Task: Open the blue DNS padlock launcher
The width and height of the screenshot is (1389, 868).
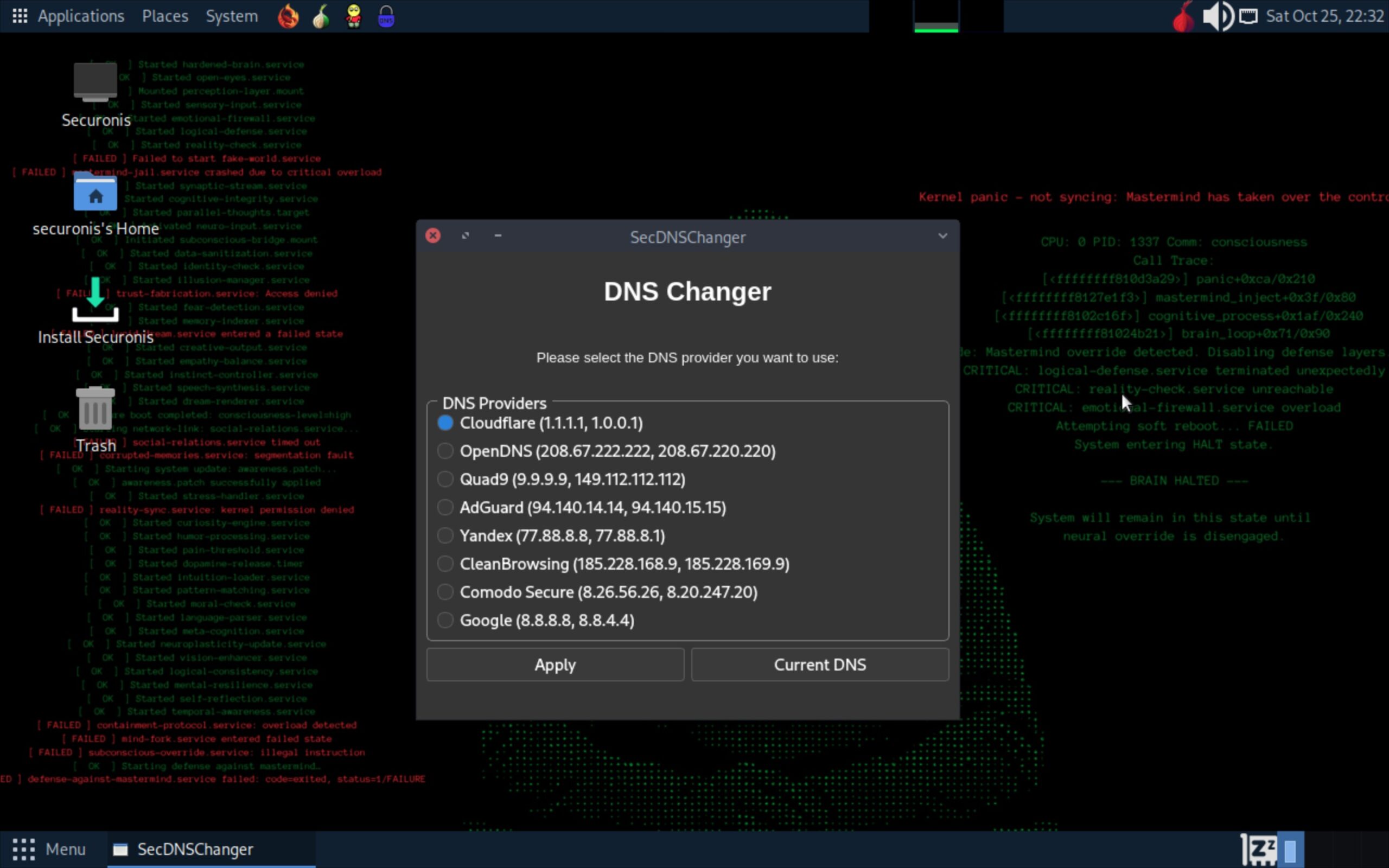Action: point(386,16)
